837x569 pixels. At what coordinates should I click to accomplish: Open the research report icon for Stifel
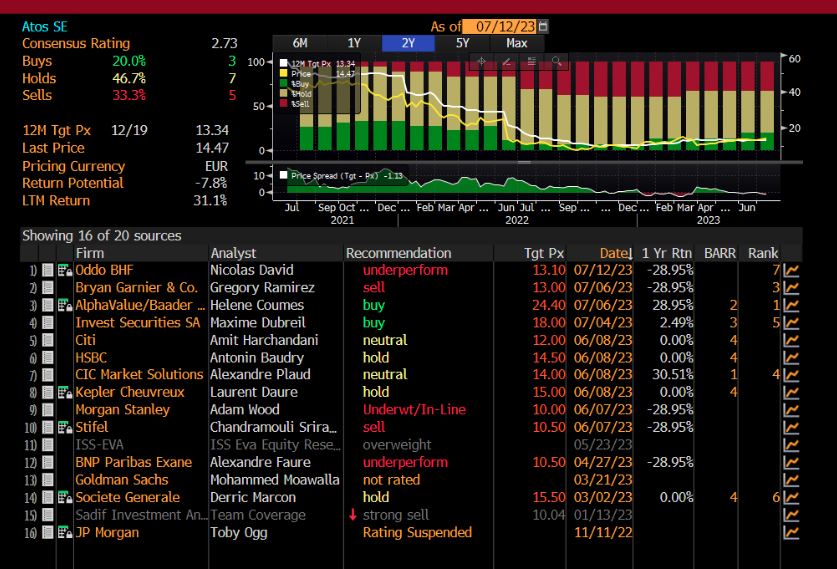pos(65,428)
